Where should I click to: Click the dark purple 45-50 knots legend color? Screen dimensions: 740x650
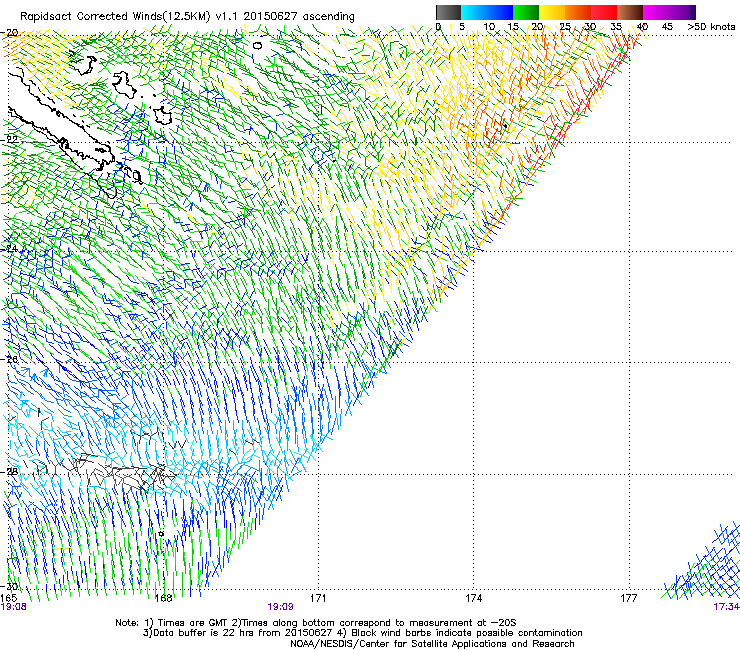682,12
